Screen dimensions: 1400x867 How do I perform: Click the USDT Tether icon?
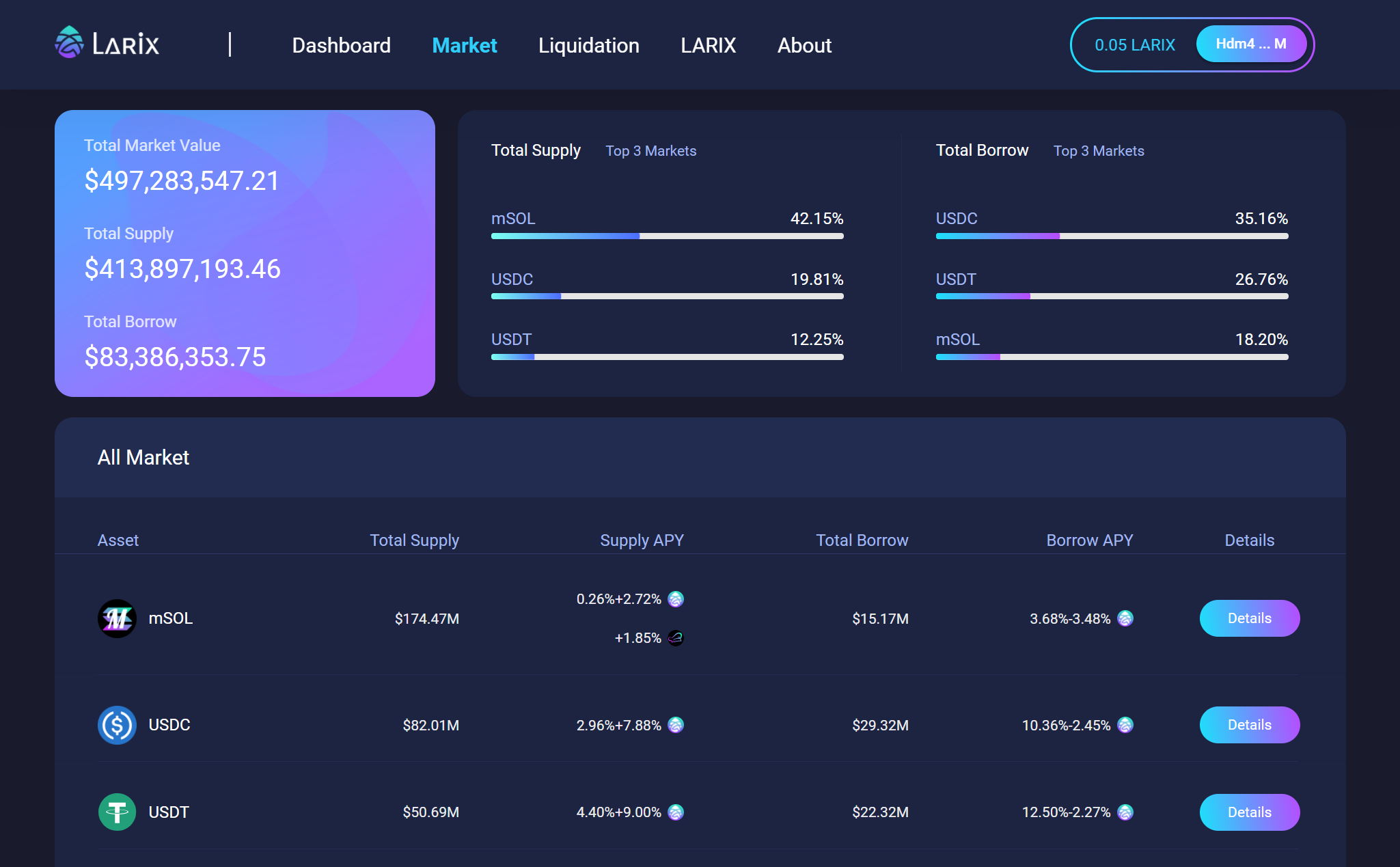click(x=117, y=812)
